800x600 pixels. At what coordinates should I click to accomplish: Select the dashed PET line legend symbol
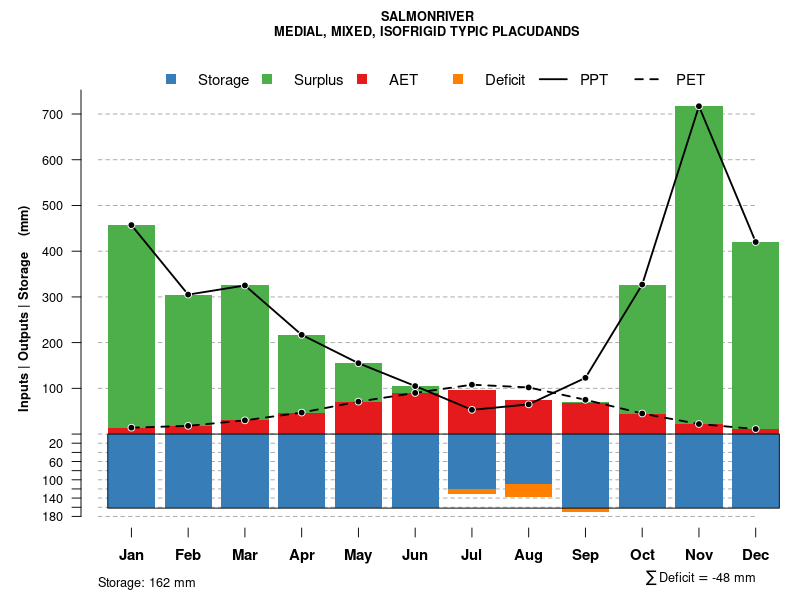tap(649, 80)
